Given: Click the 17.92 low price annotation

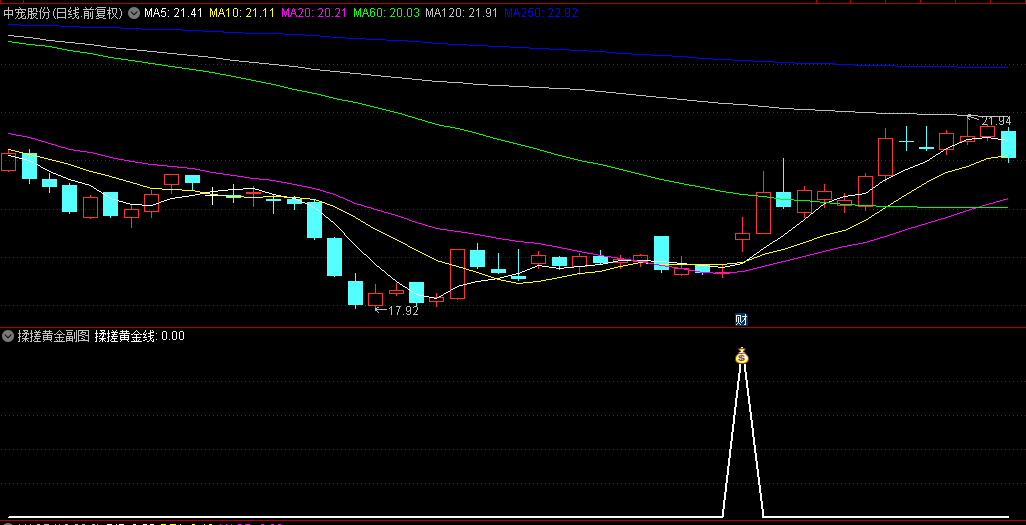Looking at the screenshot, I should pyautogui.click(x=397, y=311).
